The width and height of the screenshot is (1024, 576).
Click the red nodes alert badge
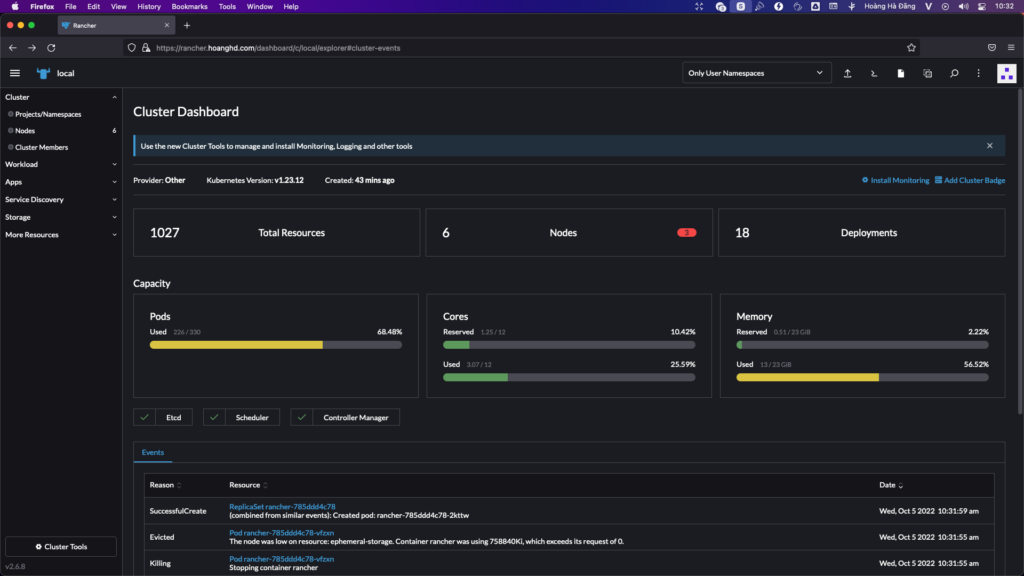pos(686,232)
